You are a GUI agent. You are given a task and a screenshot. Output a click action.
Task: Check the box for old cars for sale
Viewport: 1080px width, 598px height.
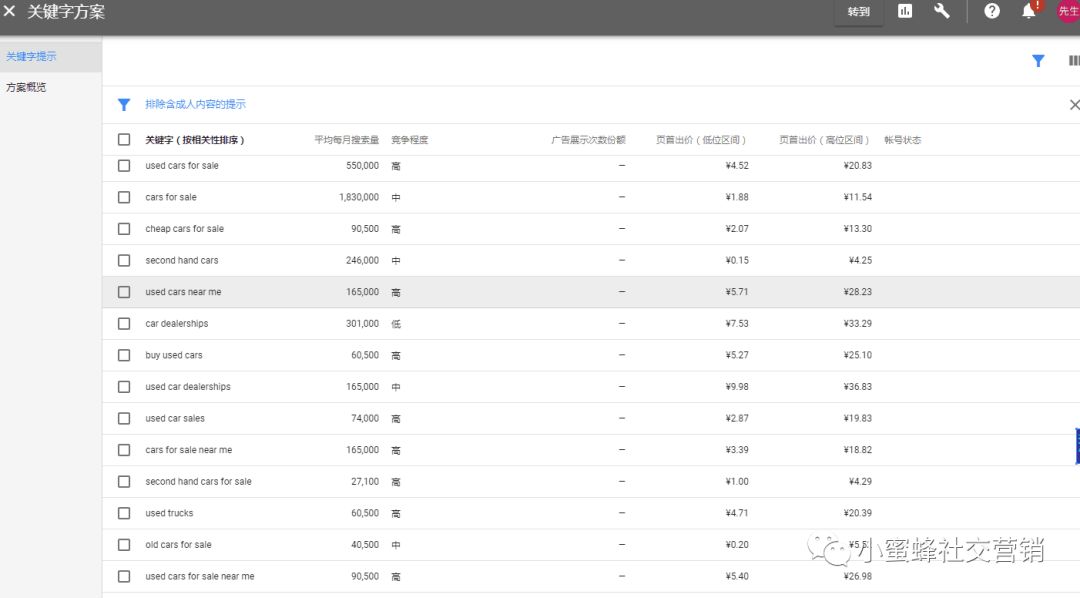[124, 544]
